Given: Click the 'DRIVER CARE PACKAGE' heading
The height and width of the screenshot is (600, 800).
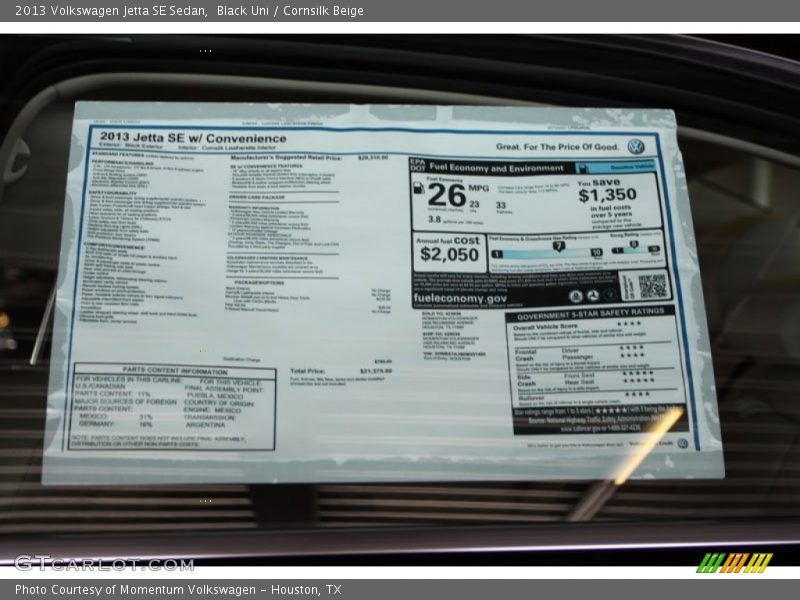Looking at the screenshot, I should [x=257, y=197].
